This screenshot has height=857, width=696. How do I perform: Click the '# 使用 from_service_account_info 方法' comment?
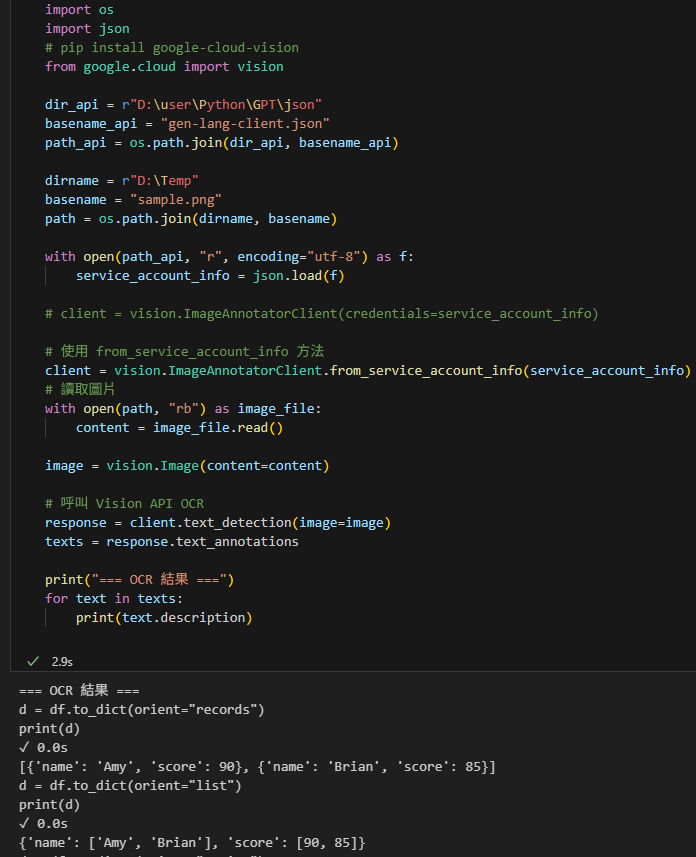(184, 351)
